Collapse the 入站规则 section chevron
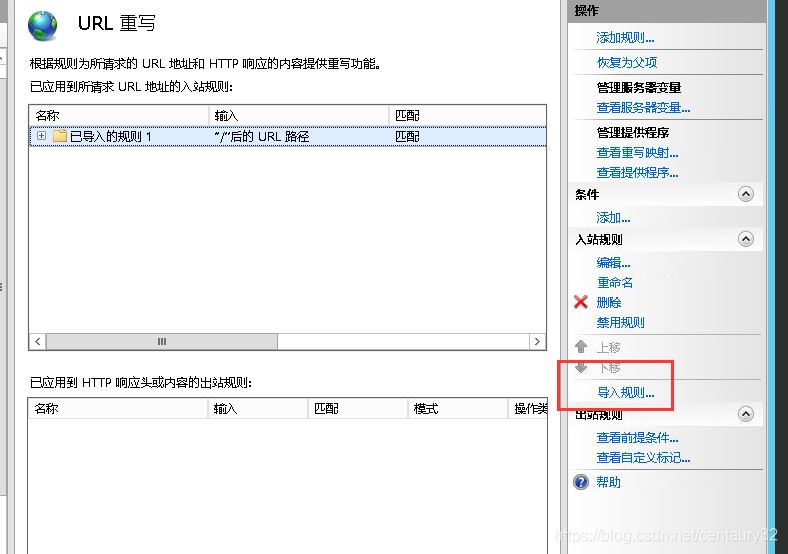This screenshot has width=788, height=554. point(746,239)
